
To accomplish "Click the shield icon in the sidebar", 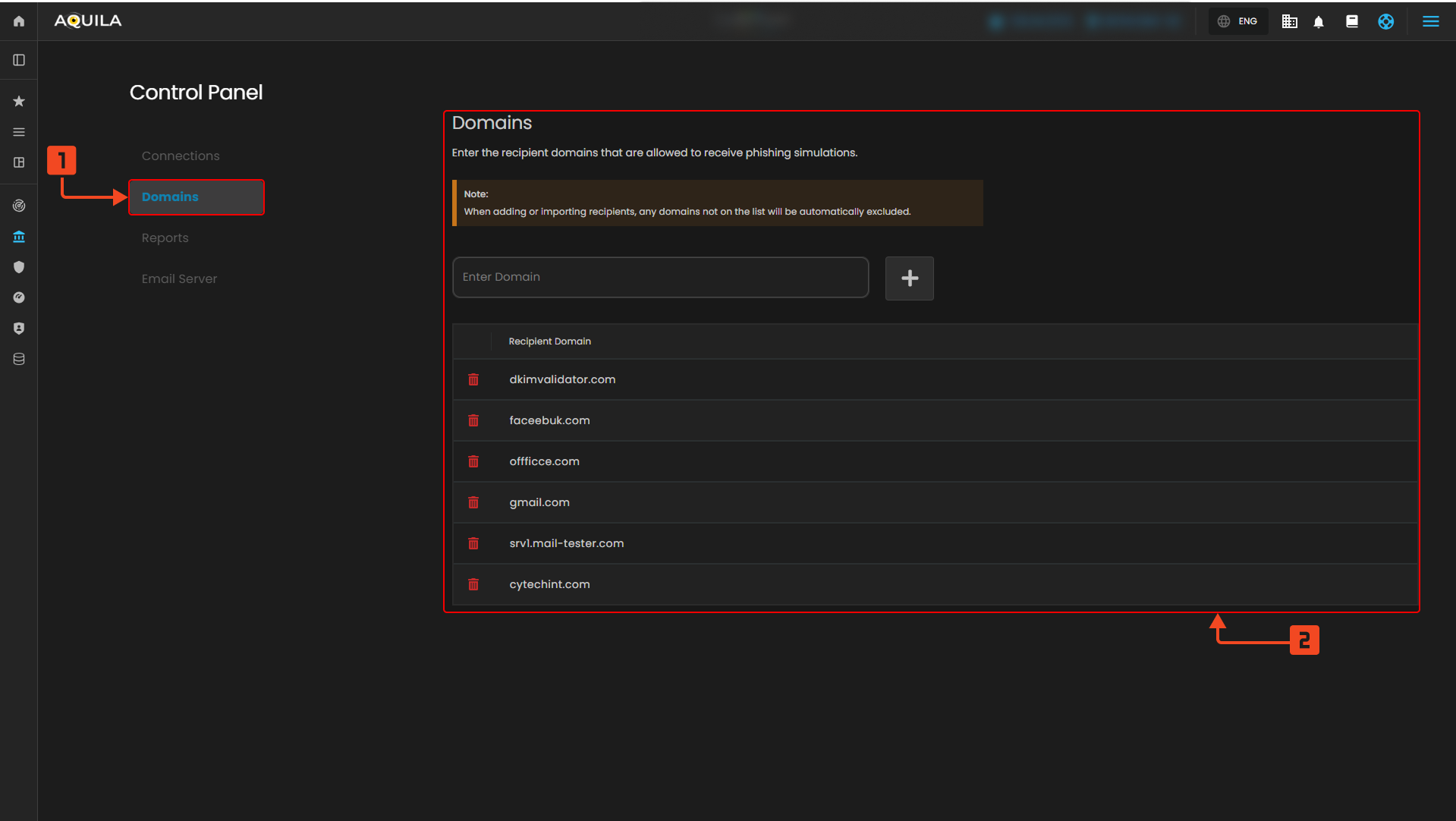I will pos(19,267).
